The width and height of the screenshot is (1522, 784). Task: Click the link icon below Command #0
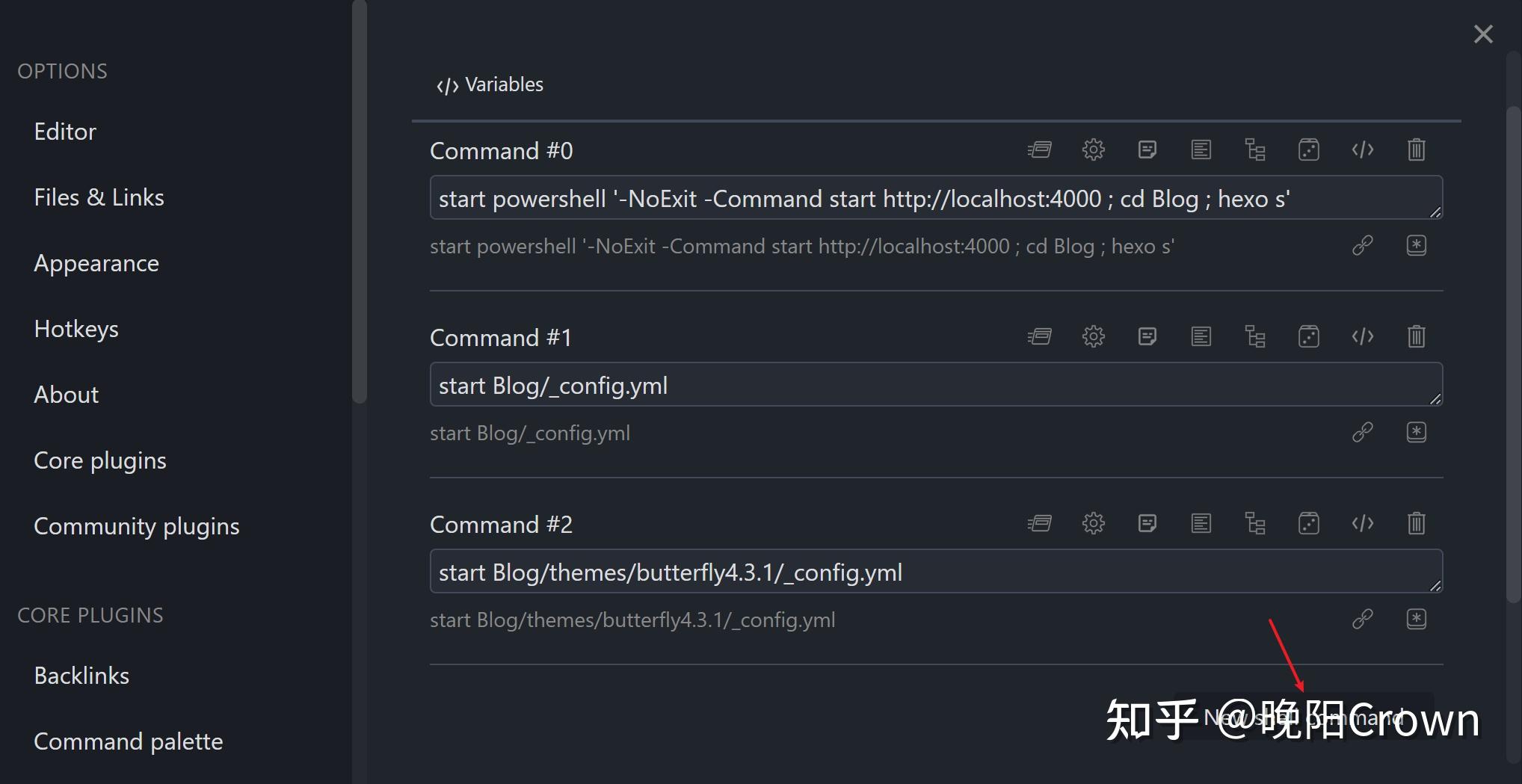[x=1362, y=245]
